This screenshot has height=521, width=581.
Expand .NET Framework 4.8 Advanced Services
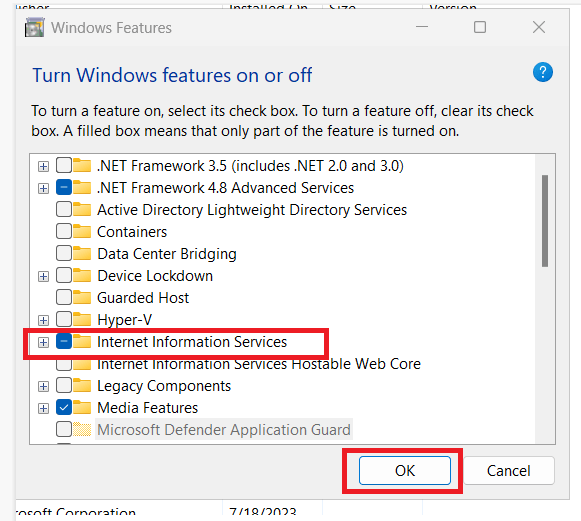tap(43, 188)
